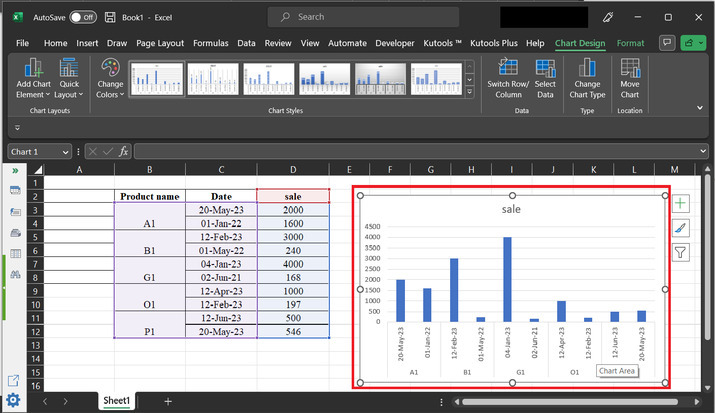
Task: Collapse the ribbon using the chevron
Action: coord(699,107)
